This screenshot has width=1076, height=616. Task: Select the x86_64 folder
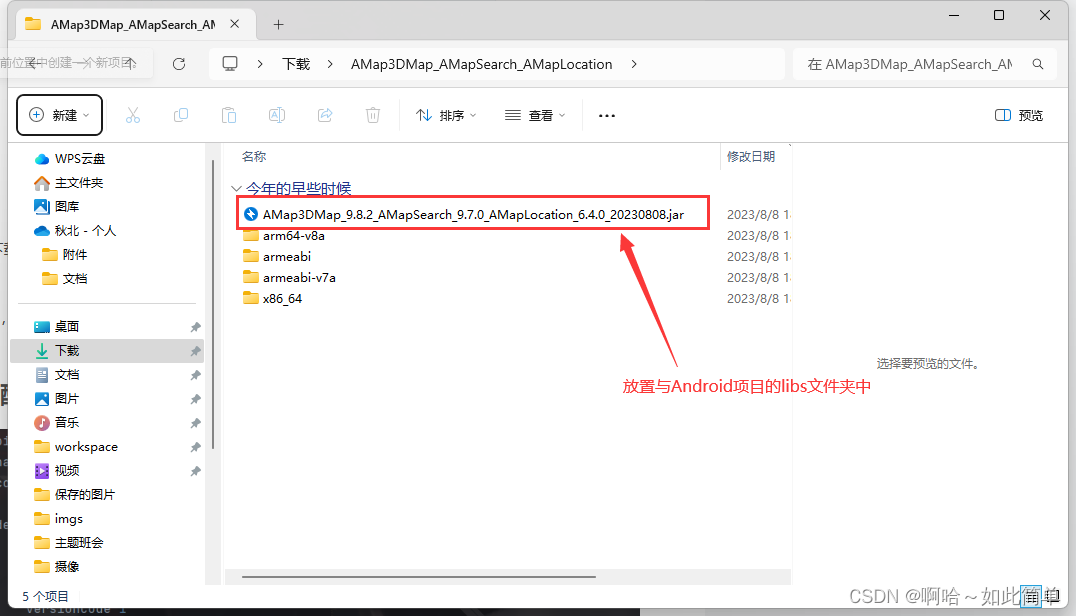tap(282, 298)
